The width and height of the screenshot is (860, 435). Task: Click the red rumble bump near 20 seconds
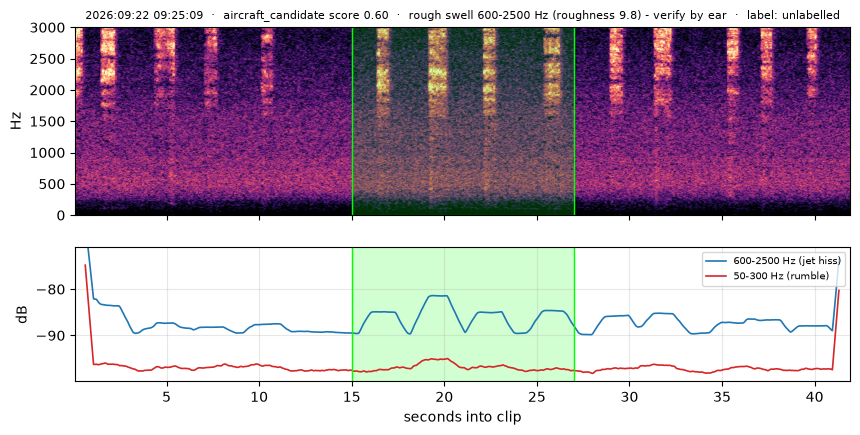tap(437, 359)
